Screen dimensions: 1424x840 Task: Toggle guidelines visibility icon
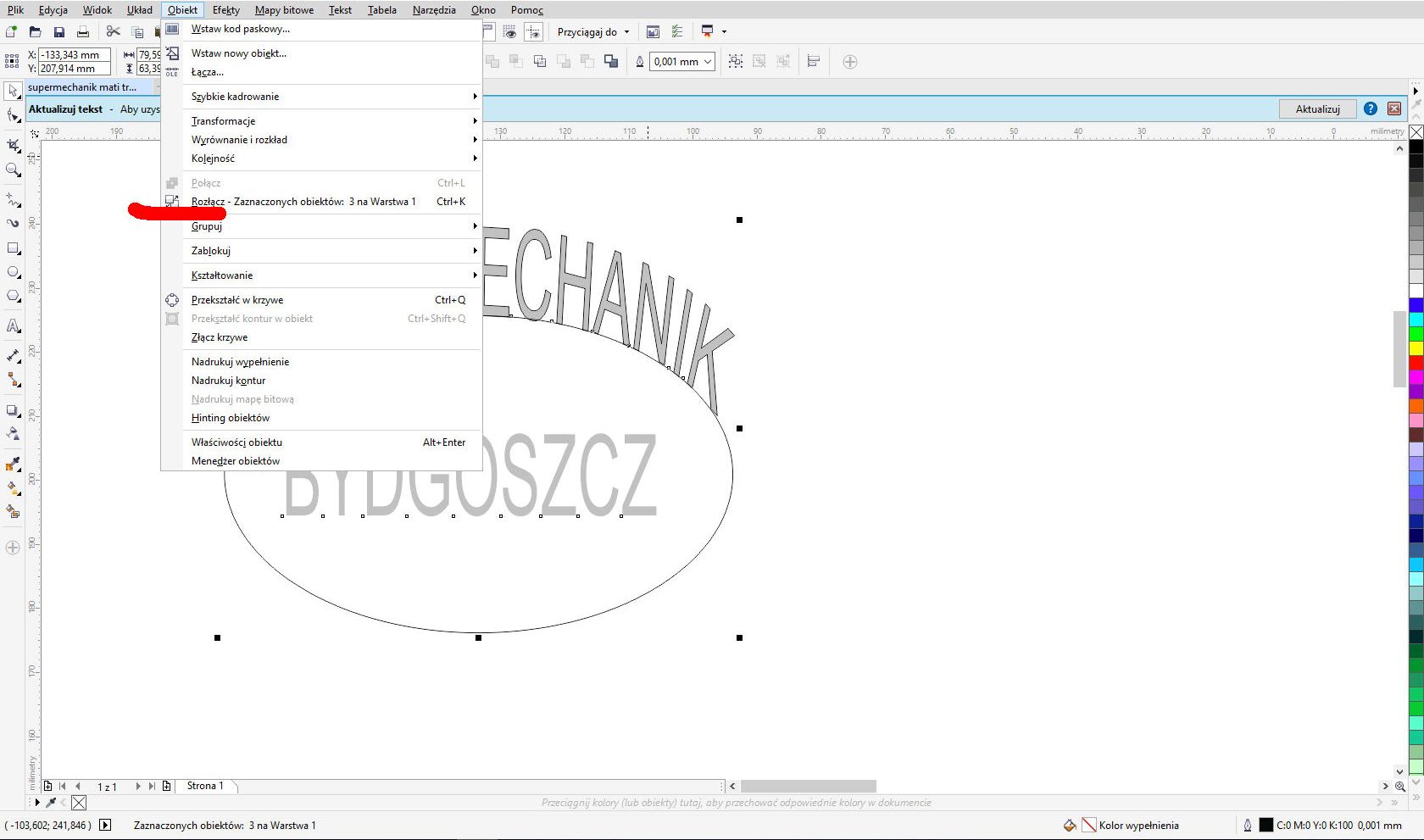click(x=533, y=31)
